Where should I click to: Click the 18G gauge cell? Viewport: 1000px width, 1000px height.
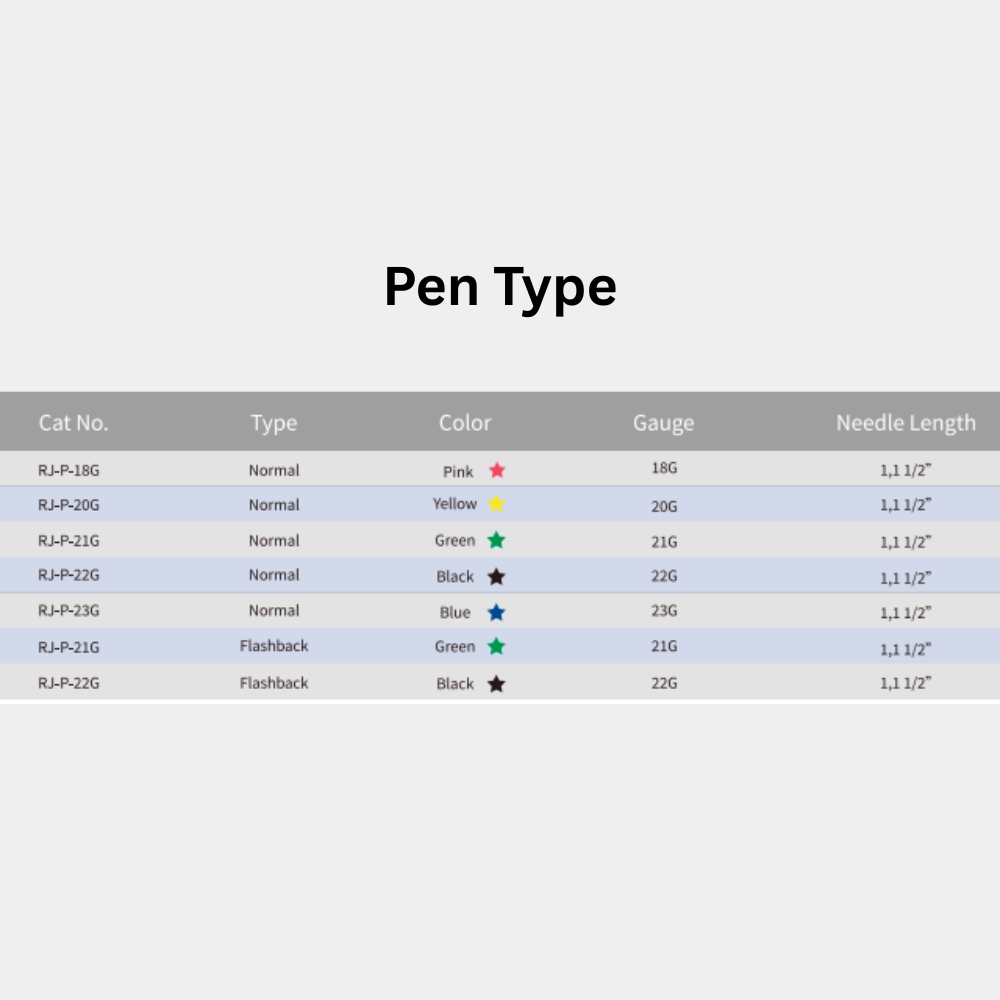[664, 468]
